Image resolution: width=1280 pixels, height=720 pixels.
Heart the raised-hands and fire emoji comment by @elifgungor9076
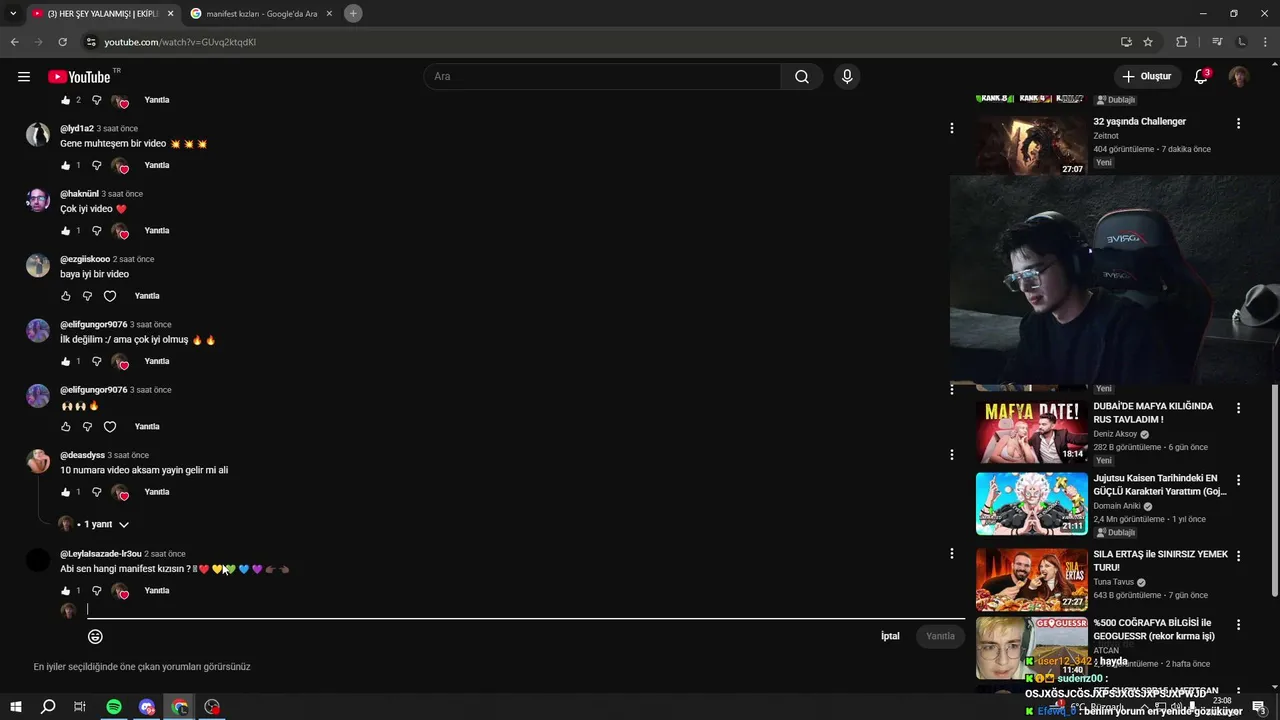point(110,427)
